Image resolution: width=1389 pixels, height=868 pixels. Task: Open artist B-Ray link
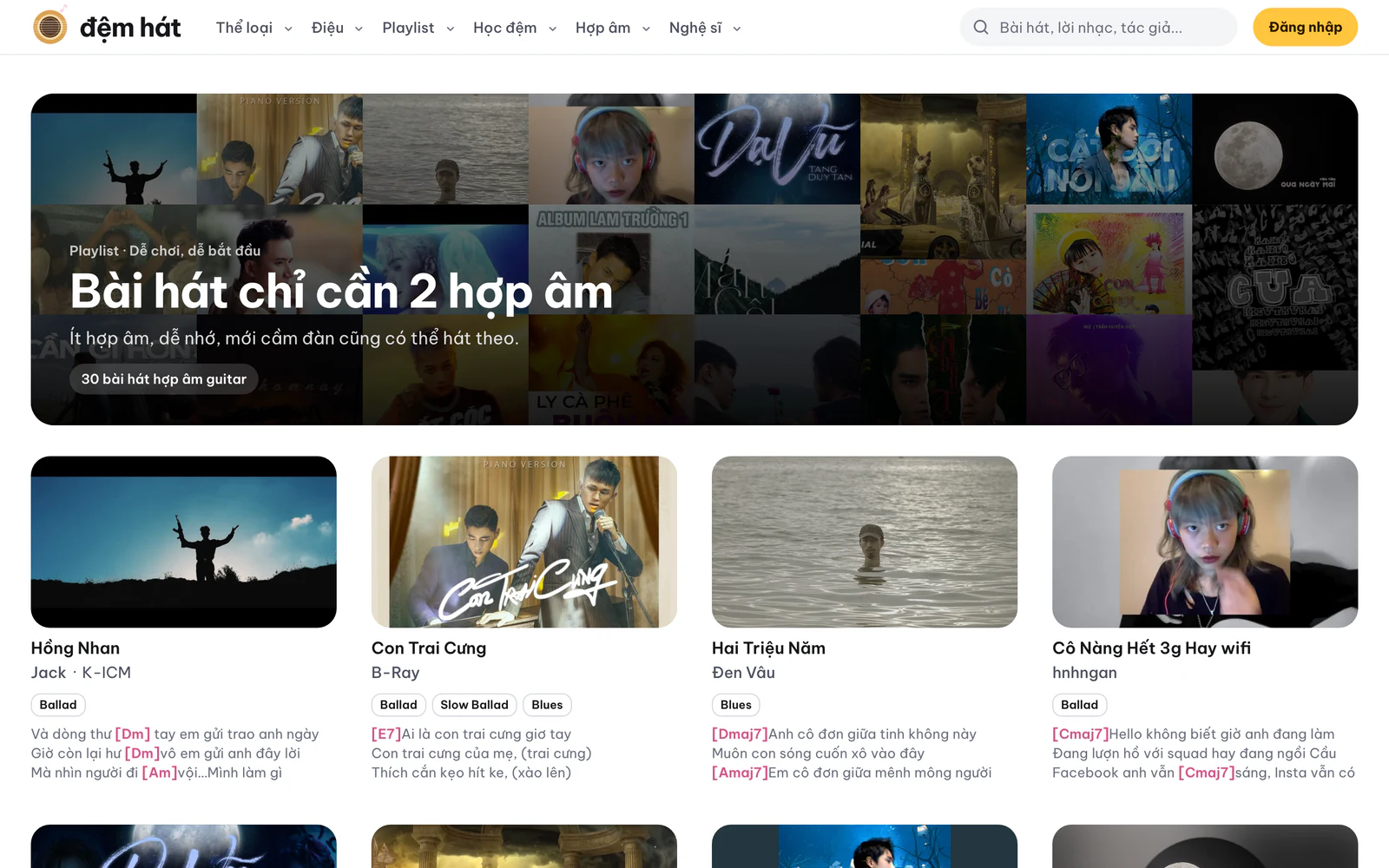click(x=395, y=673)
